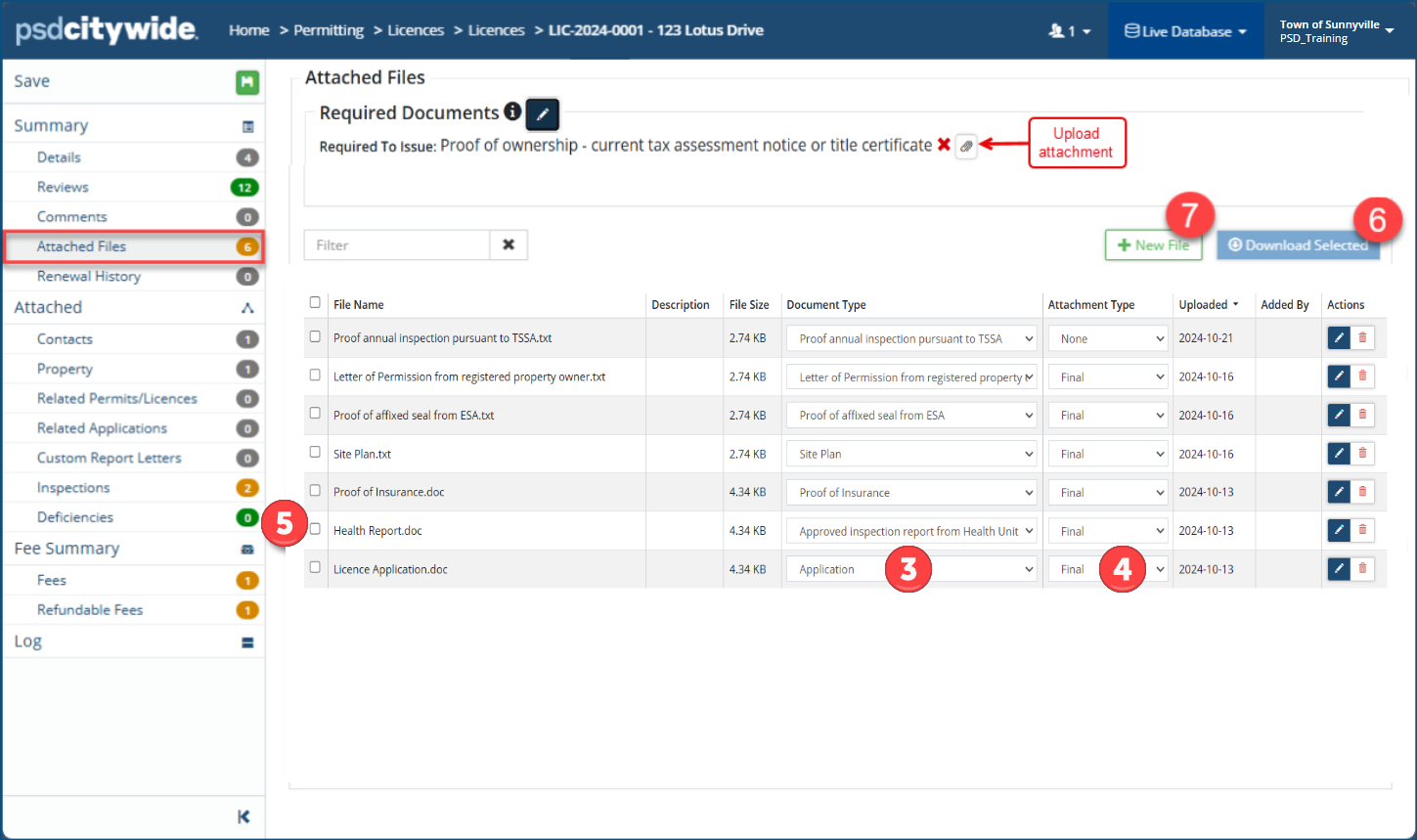Click the Log section icon
The width and height of the screenshot is (1417, 840).
click(x=247, y=641)
